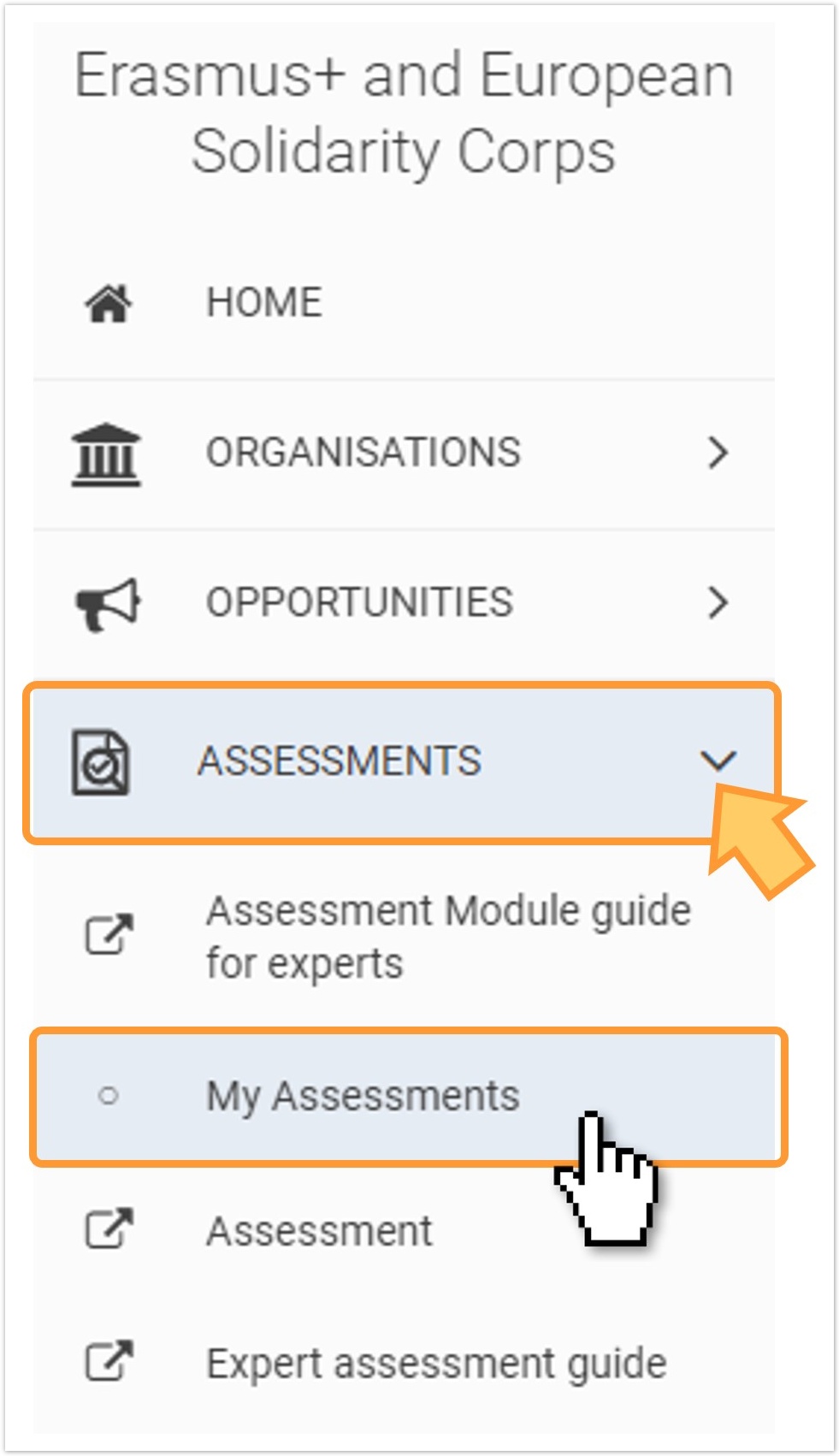Click external link icon next to Assessment
Image resolution: width=839 pixels, height=1456 pixels.
109,1228
